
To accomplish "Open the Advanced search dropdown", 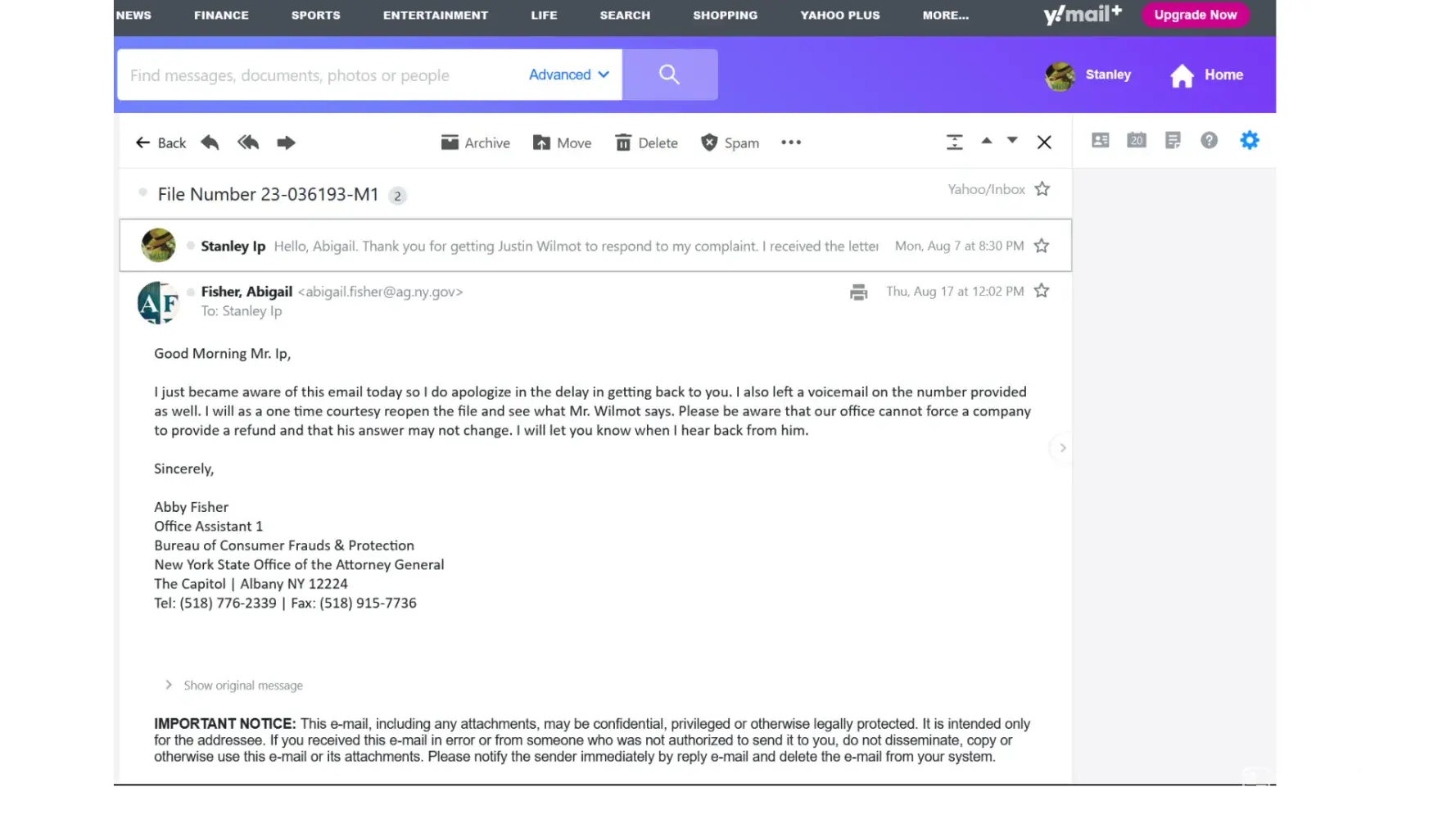I will tap(569, 75).
